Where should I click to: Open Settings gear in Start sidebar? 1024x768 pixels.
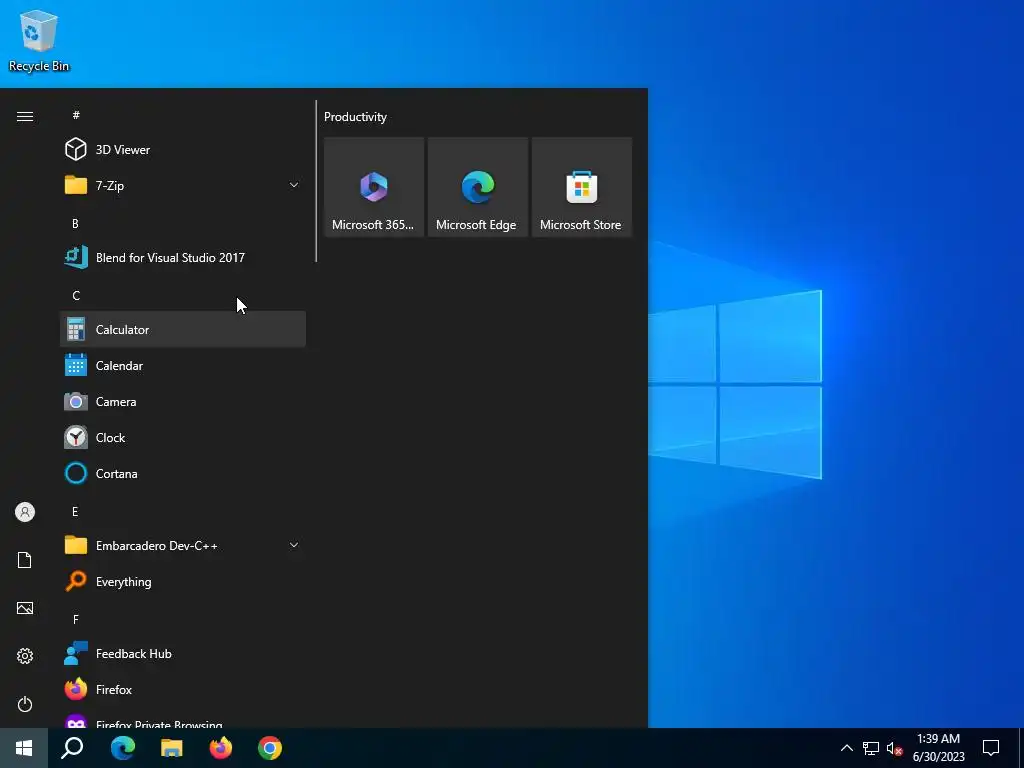tap(25, 656)
